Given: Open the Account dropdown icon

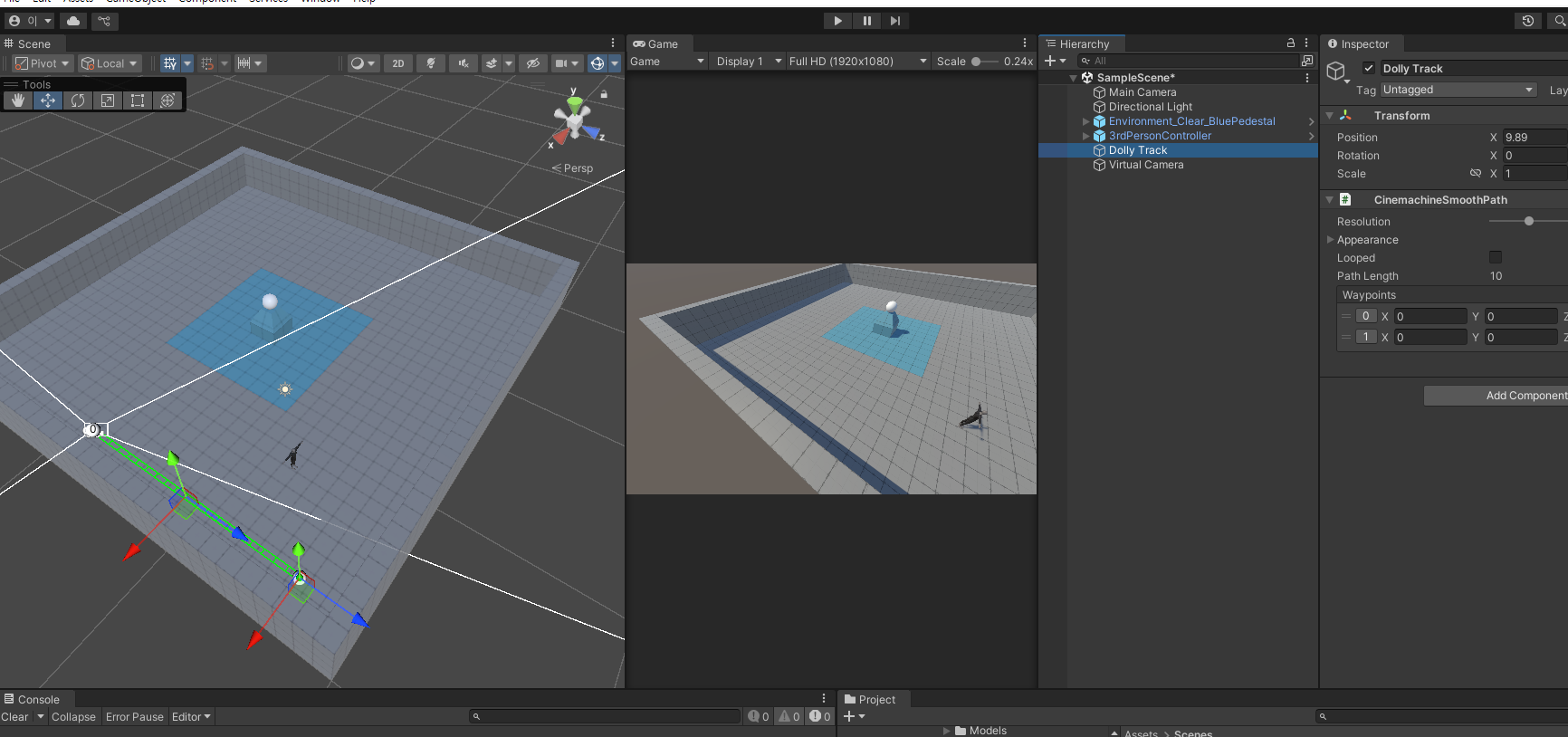Looking at the screenshot, I should (x=31, y=21).
